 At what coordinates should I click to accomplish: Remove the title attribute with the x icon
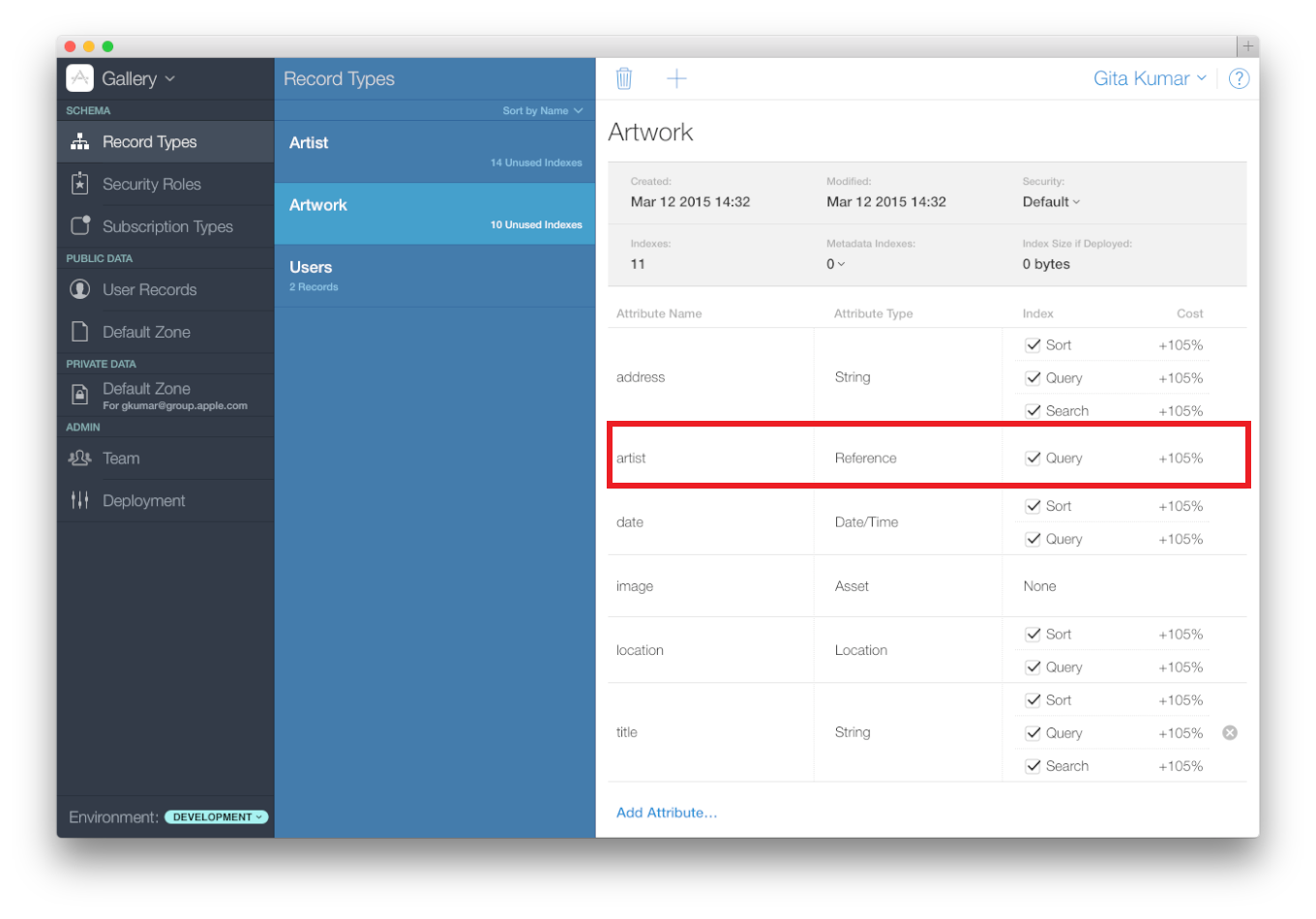(1230, 732)
